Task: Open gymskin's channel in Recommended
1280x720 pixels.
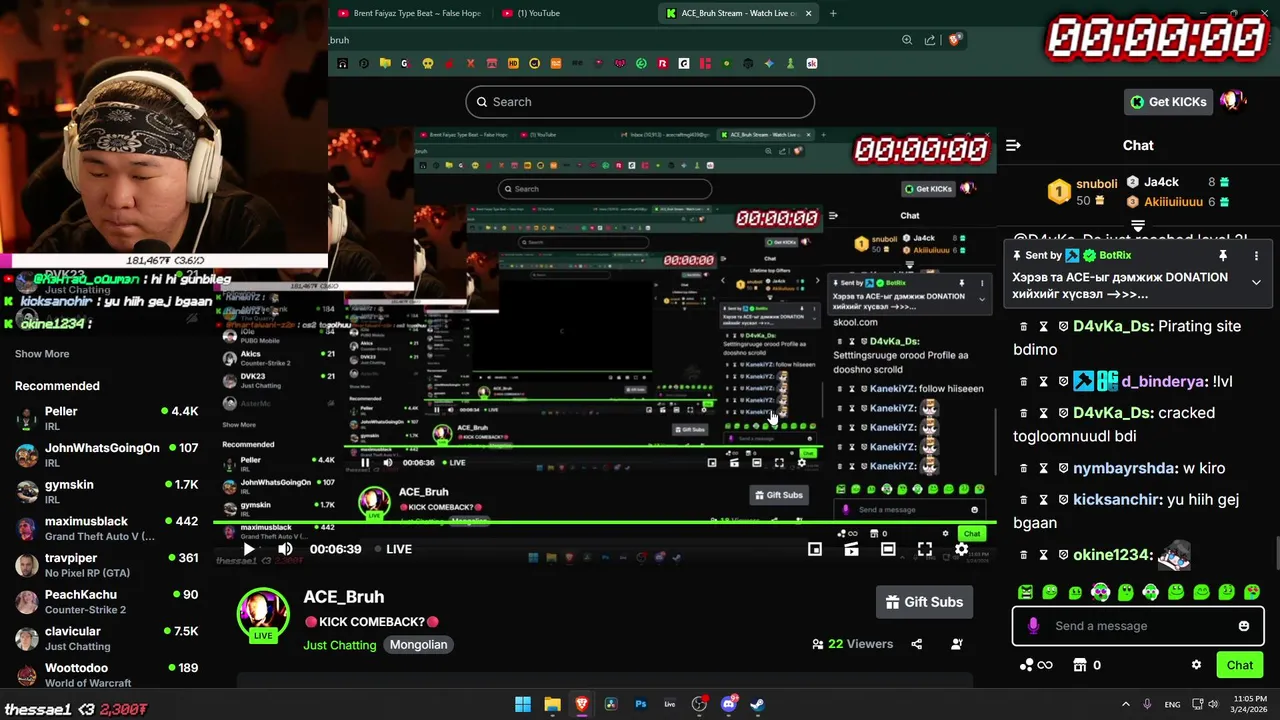Action: [x=107, y=491]
